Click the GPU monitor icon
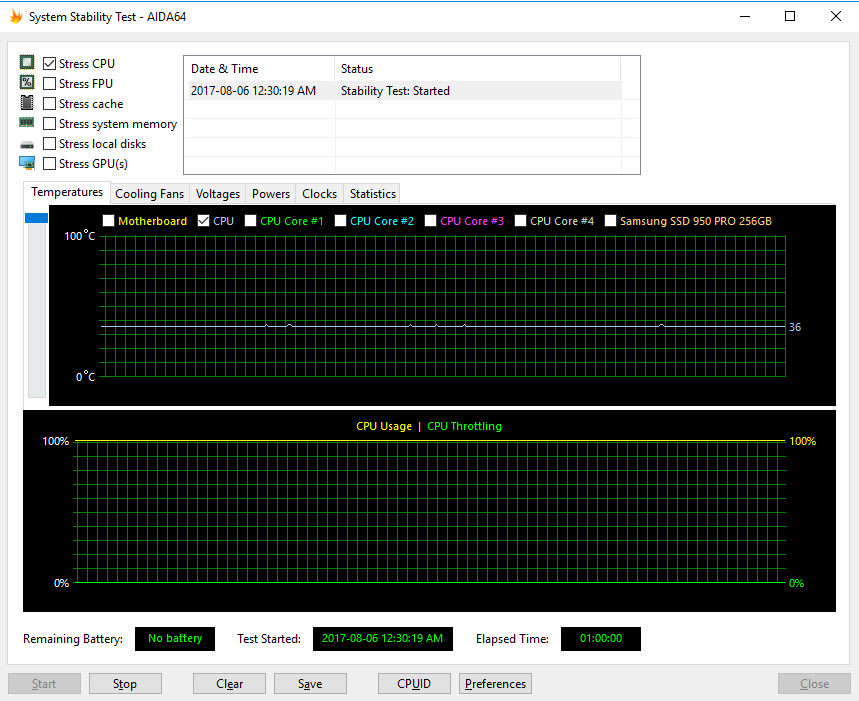859x701 pixels. (x=27, y=163)
